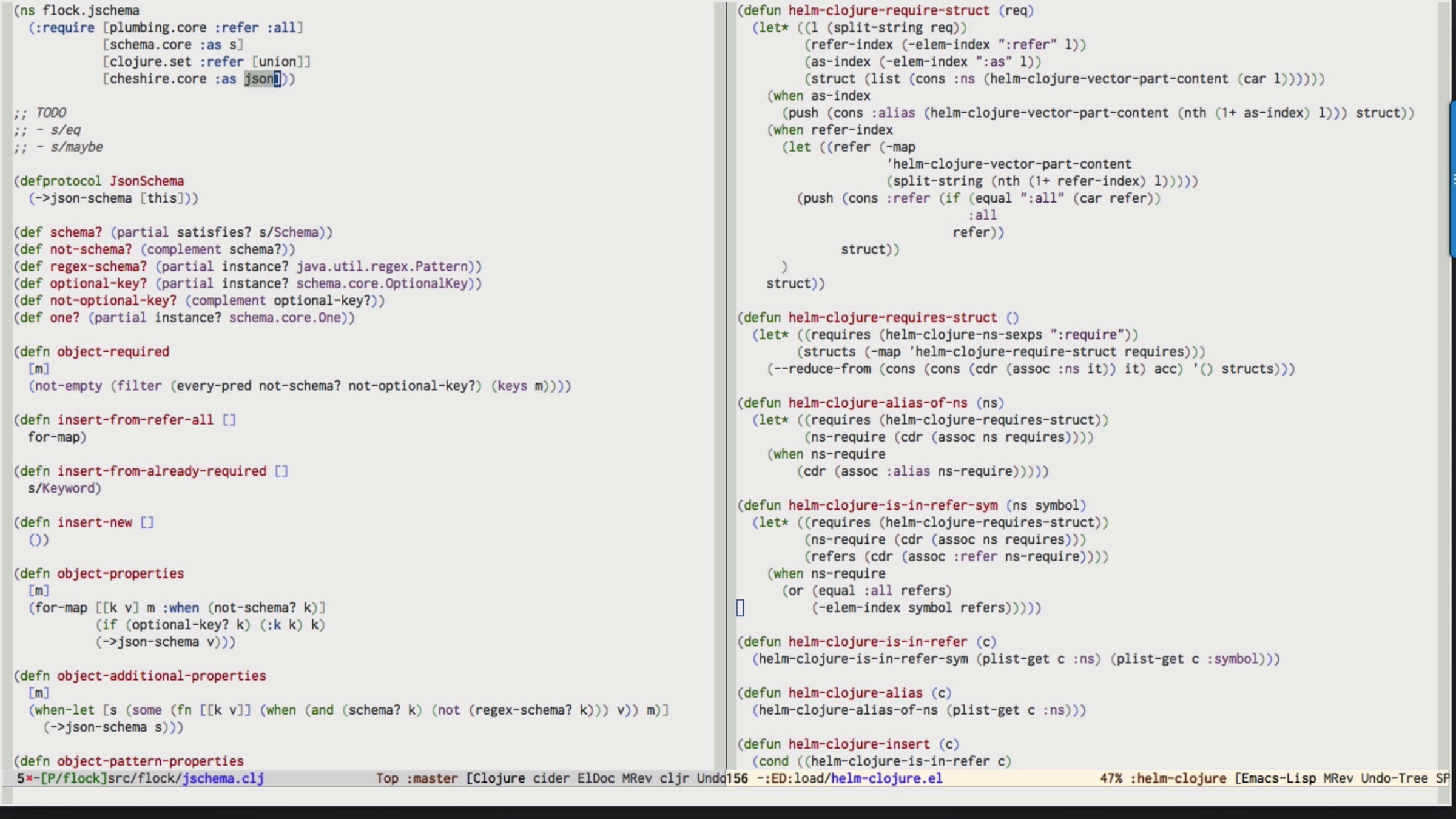Click '47%' position indicator in mode line

(x=1111, y=778)
